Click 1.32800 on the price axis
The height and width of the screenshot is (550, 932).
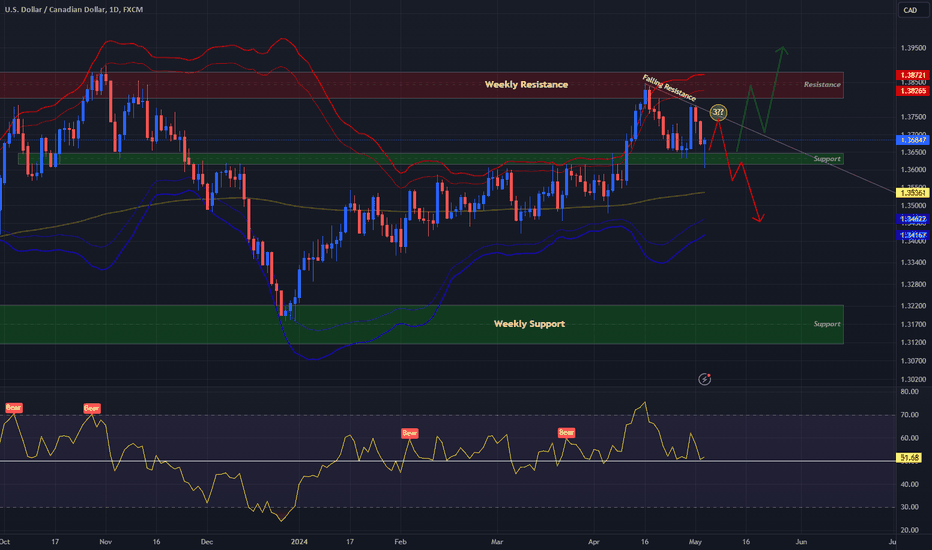[x=913, y=284]
